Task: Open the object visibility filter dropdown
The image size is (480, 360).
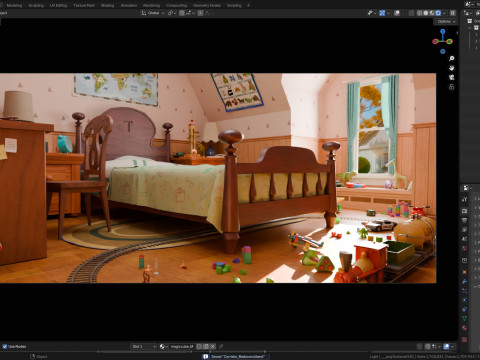Action: click(x=372, y=13)
